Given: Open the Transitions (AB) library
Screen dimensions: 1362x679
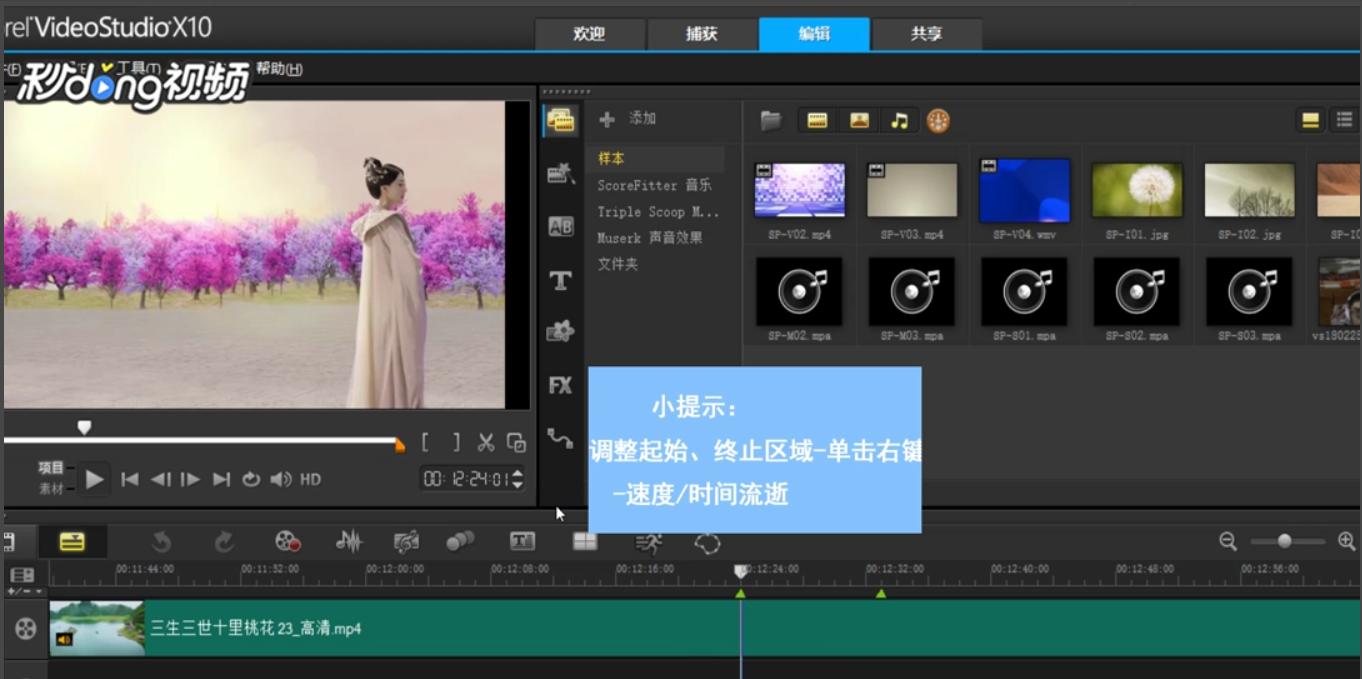Looking at the screenshot, I should coord(561,227).
